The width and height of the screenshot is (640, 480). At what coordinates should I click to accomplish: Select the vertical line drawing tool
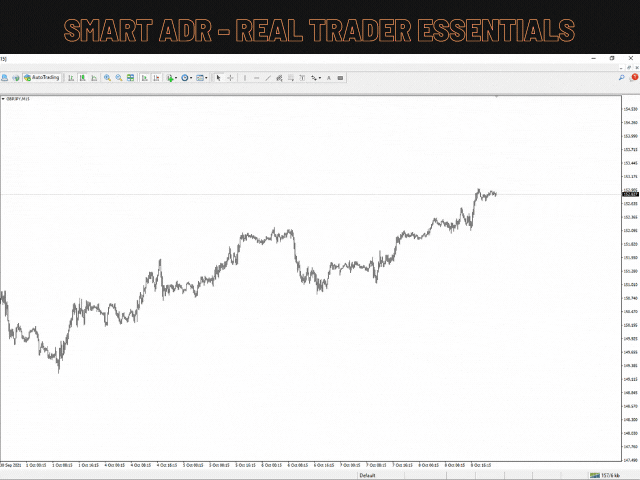(x=245, y=78)
